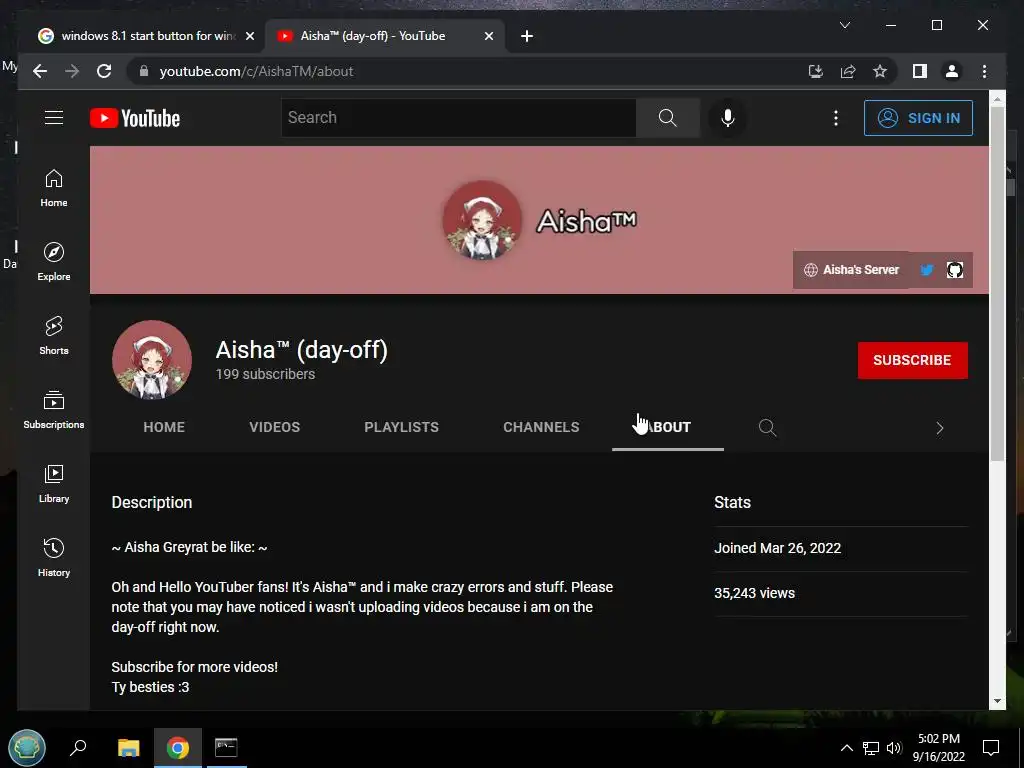View site information lock icon
Screen dimensions: 1024x768
(x=144, y=71)
